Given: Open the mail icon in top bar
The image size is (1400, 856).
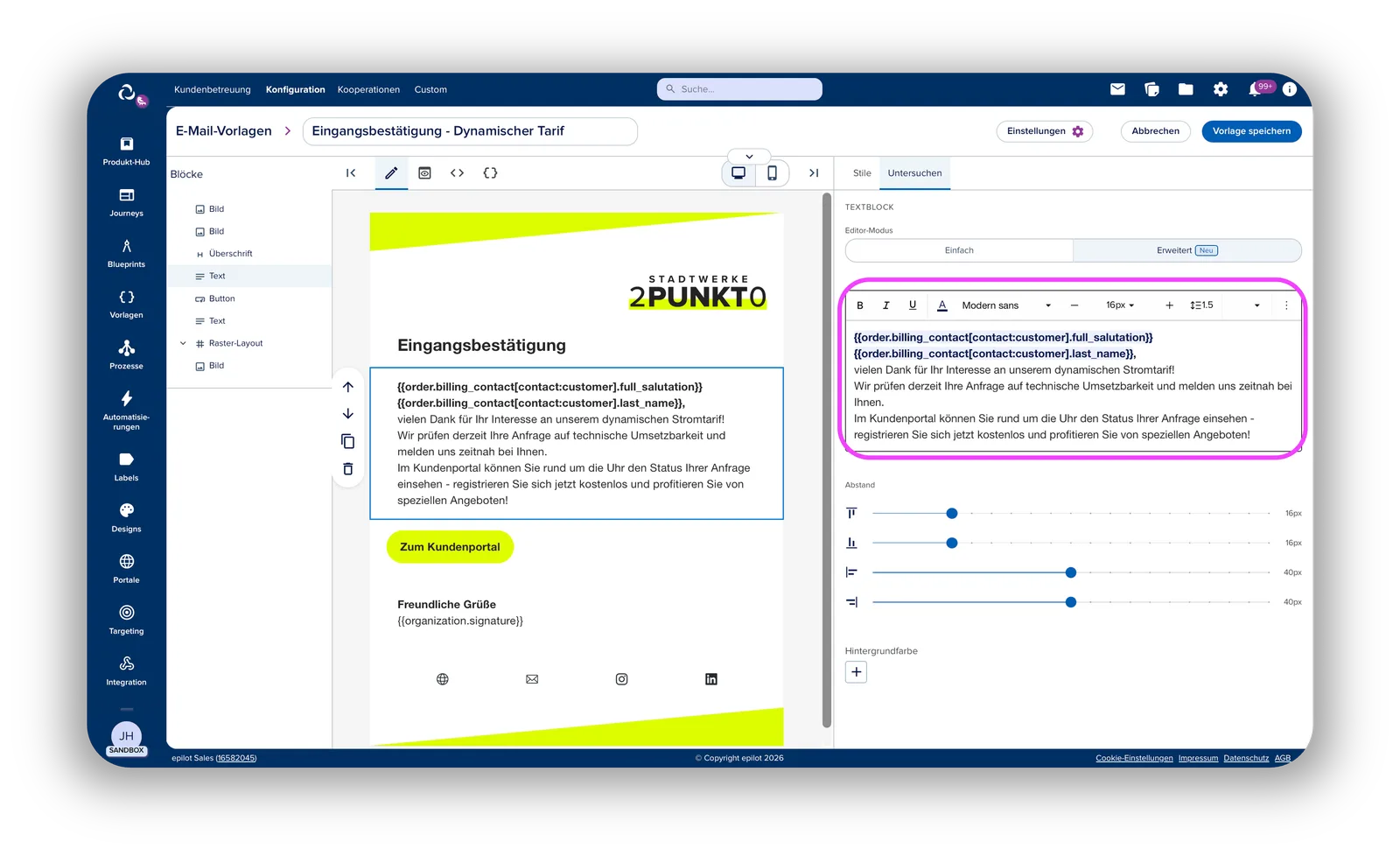Looking at the screenshot, I should 1117,89.
